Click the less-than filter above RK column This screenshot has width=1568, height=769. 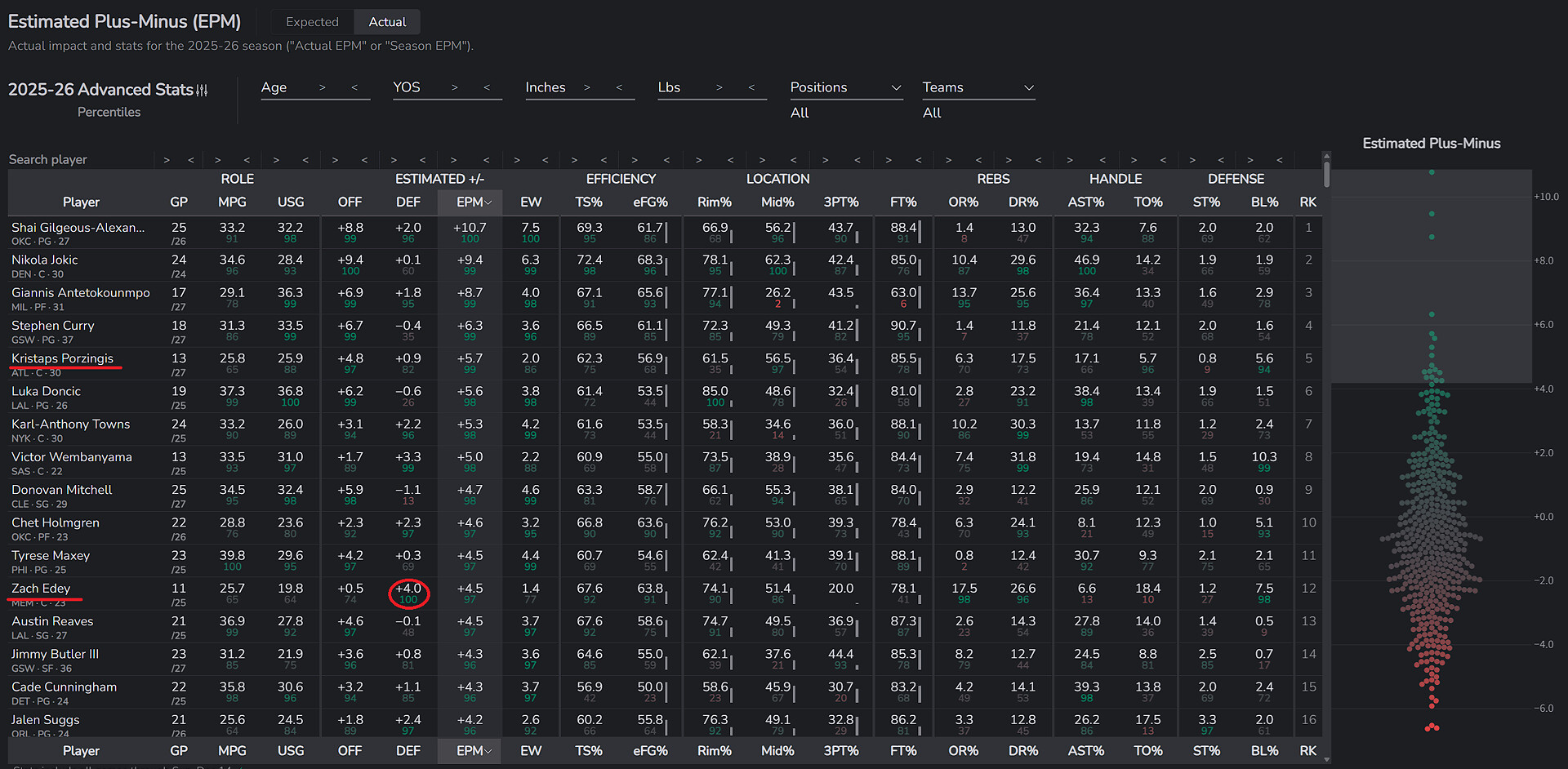point(1280,160)
